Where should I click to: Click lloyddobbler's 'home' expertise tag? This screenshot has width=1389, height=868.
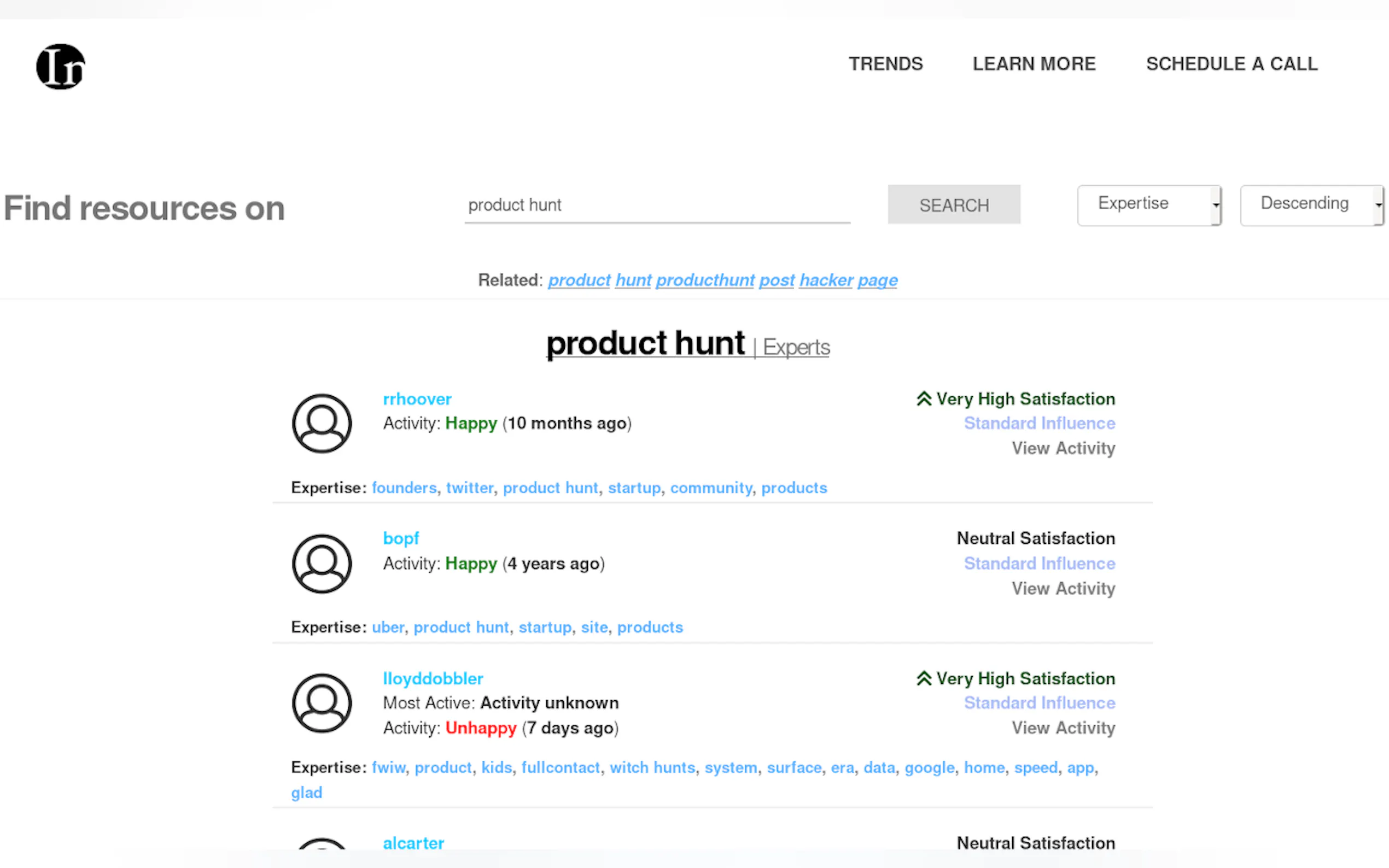[x=984, y=767]
